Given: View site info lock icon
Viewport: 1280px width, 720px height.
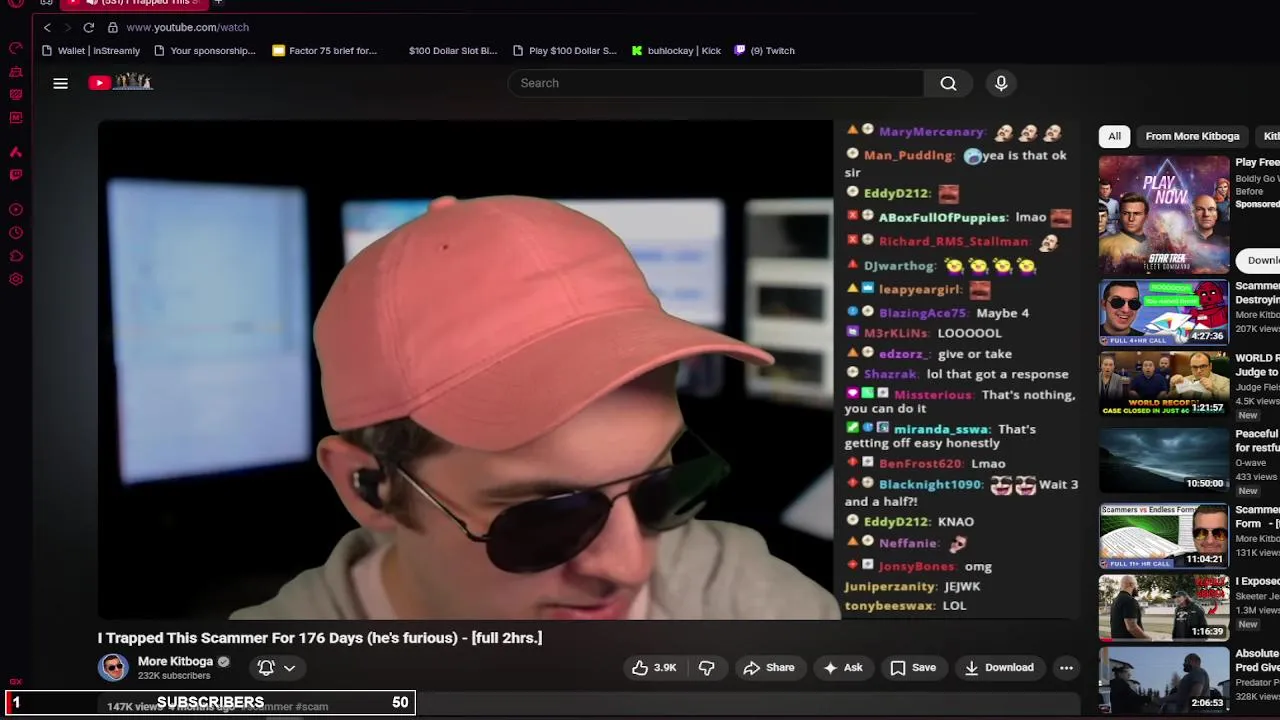Looking at the screenshot, I should (112, 27).
